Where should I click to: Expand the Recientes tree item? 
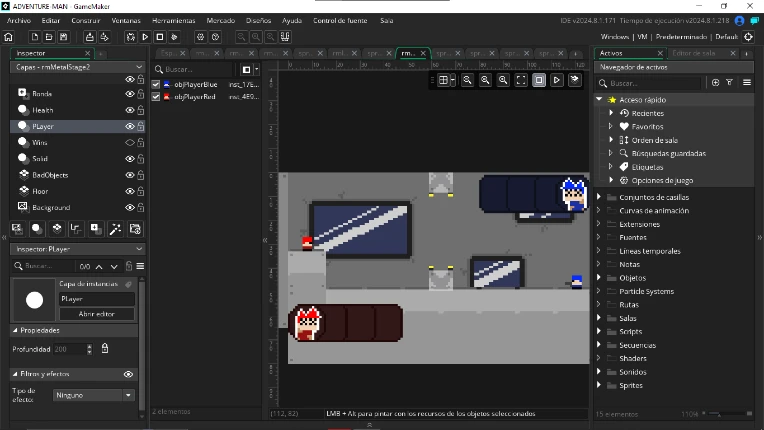611,113
